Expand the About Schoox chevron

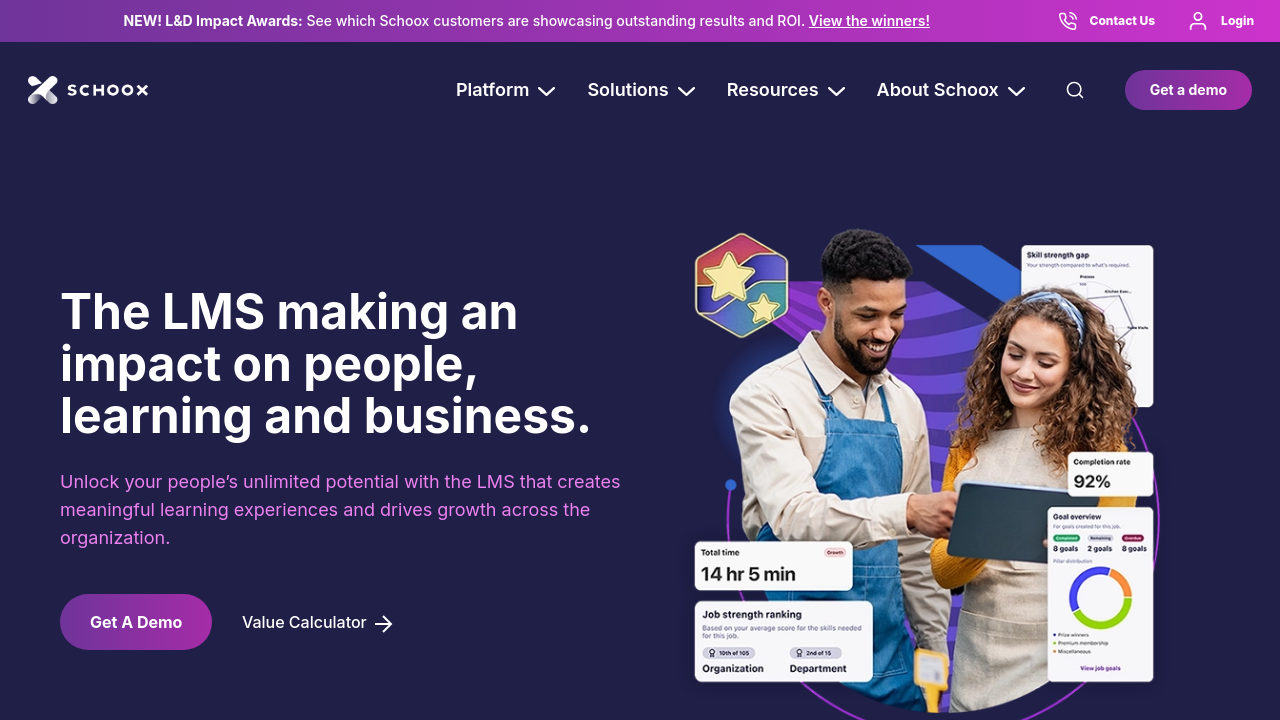tap(1016, 91)
